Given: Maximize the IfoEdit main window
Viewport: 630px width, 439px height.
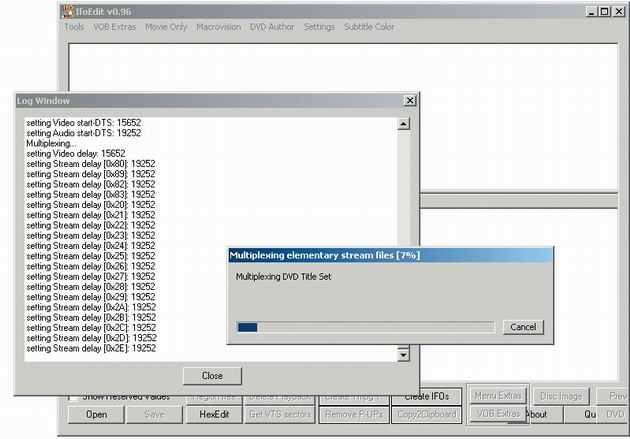Looking at the screenshot, I should (605, 11).
